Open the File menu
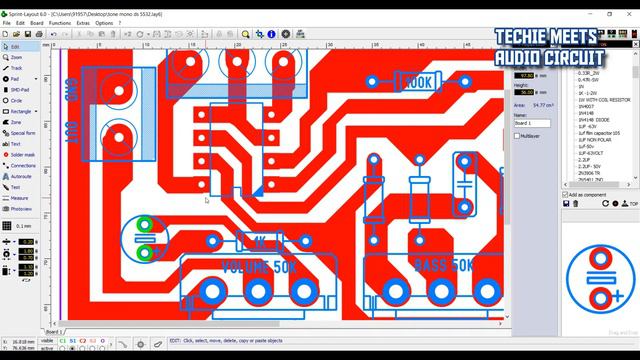 click(7, 23)
